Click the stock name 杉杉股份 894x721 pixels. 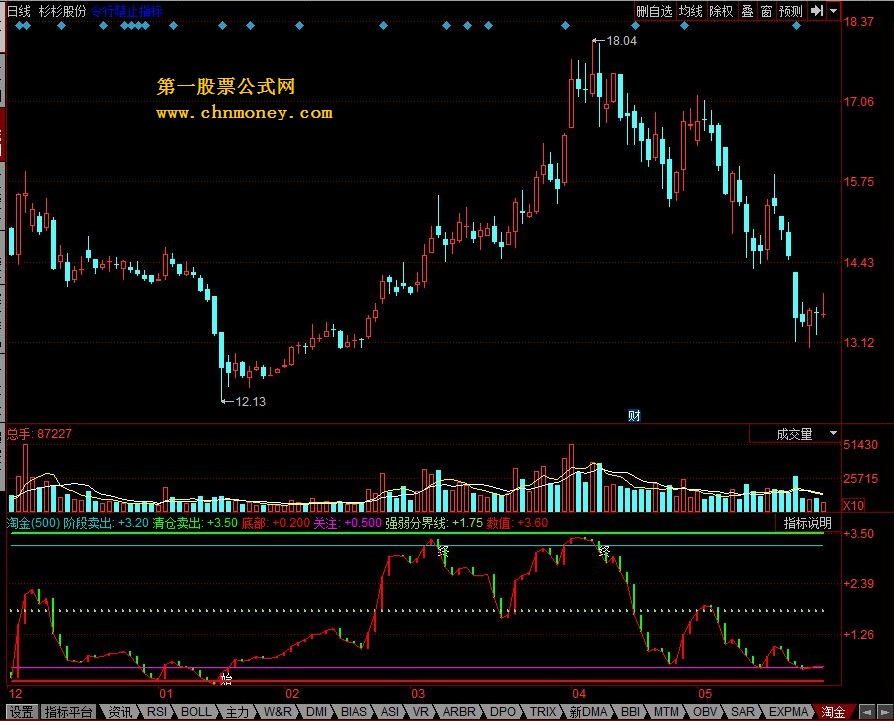[62, 11]
